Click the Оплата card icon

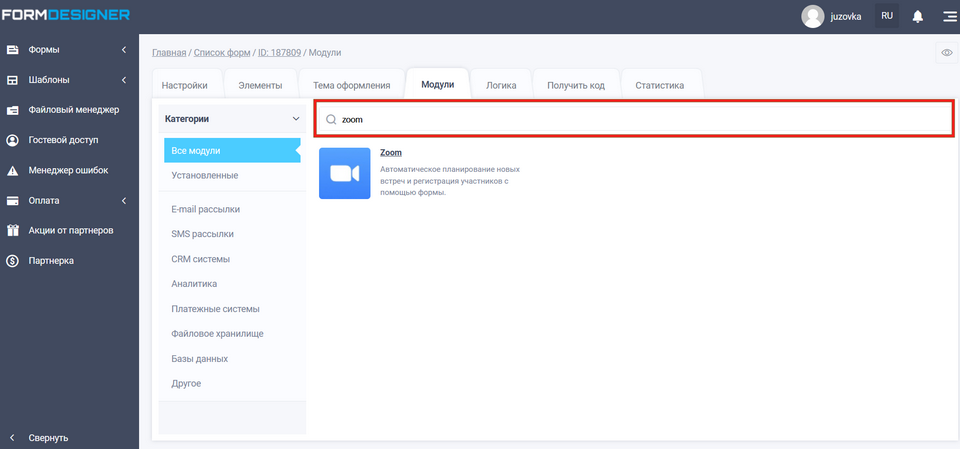coord(12,201)
